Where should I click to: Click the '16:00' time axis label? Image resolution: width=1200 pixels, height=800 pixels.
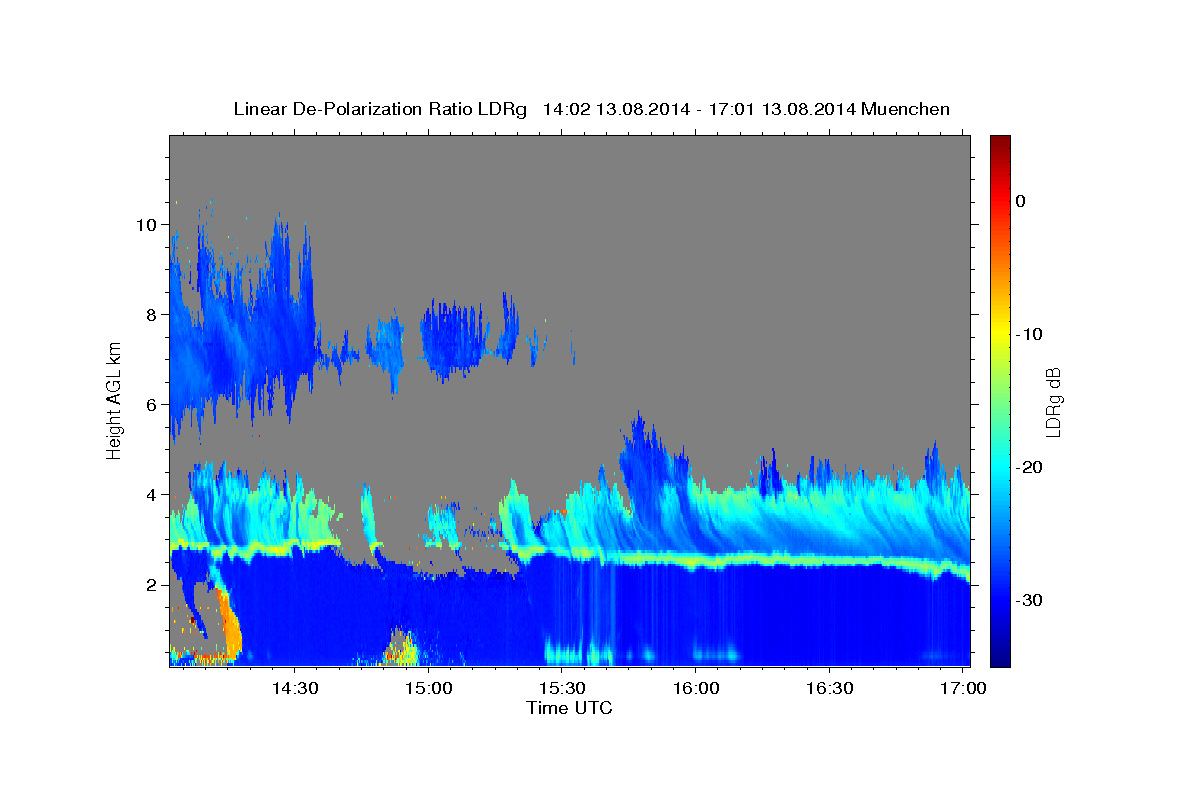[696, 689]
